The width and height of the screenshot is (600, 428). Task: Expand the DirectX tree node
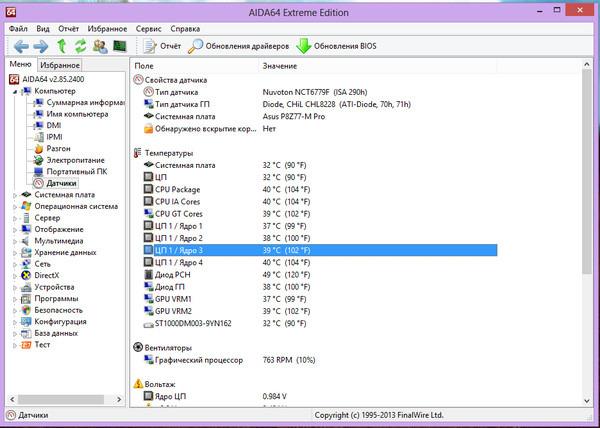(15, 275)
